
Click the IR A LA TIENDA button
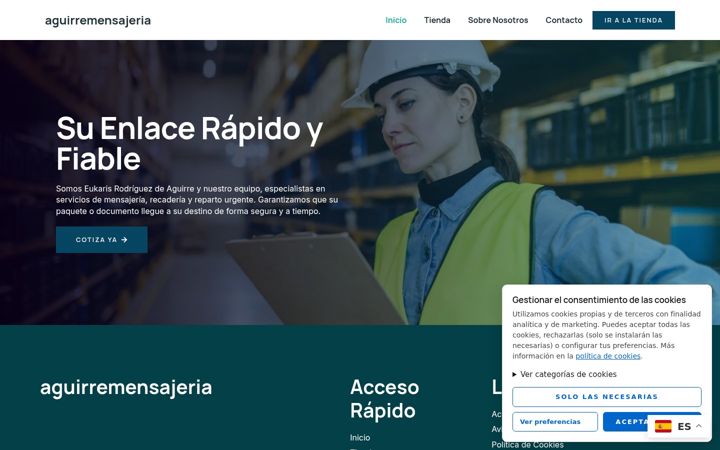point(633,20)
